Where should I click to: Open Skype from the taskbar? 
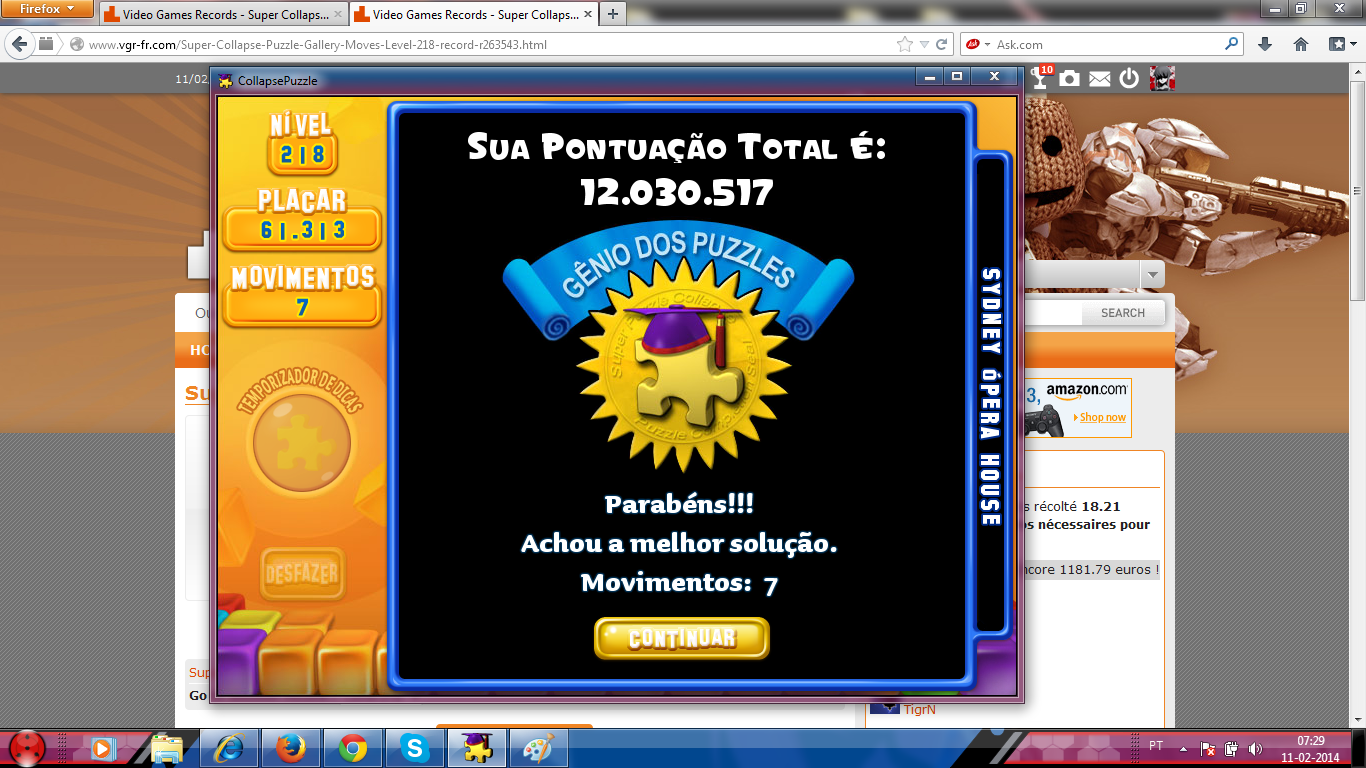(x=415, y=748)
